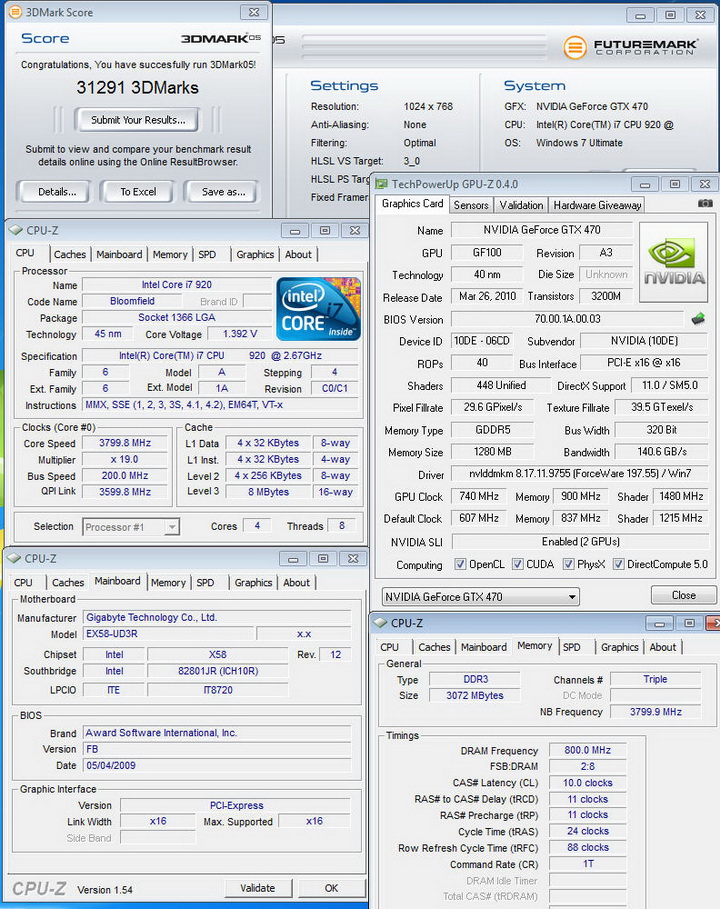The height and width of the screenshot is (909, 720).
Task: Click the Bandwidth 140.6 GB/s field
Action: 661,452
